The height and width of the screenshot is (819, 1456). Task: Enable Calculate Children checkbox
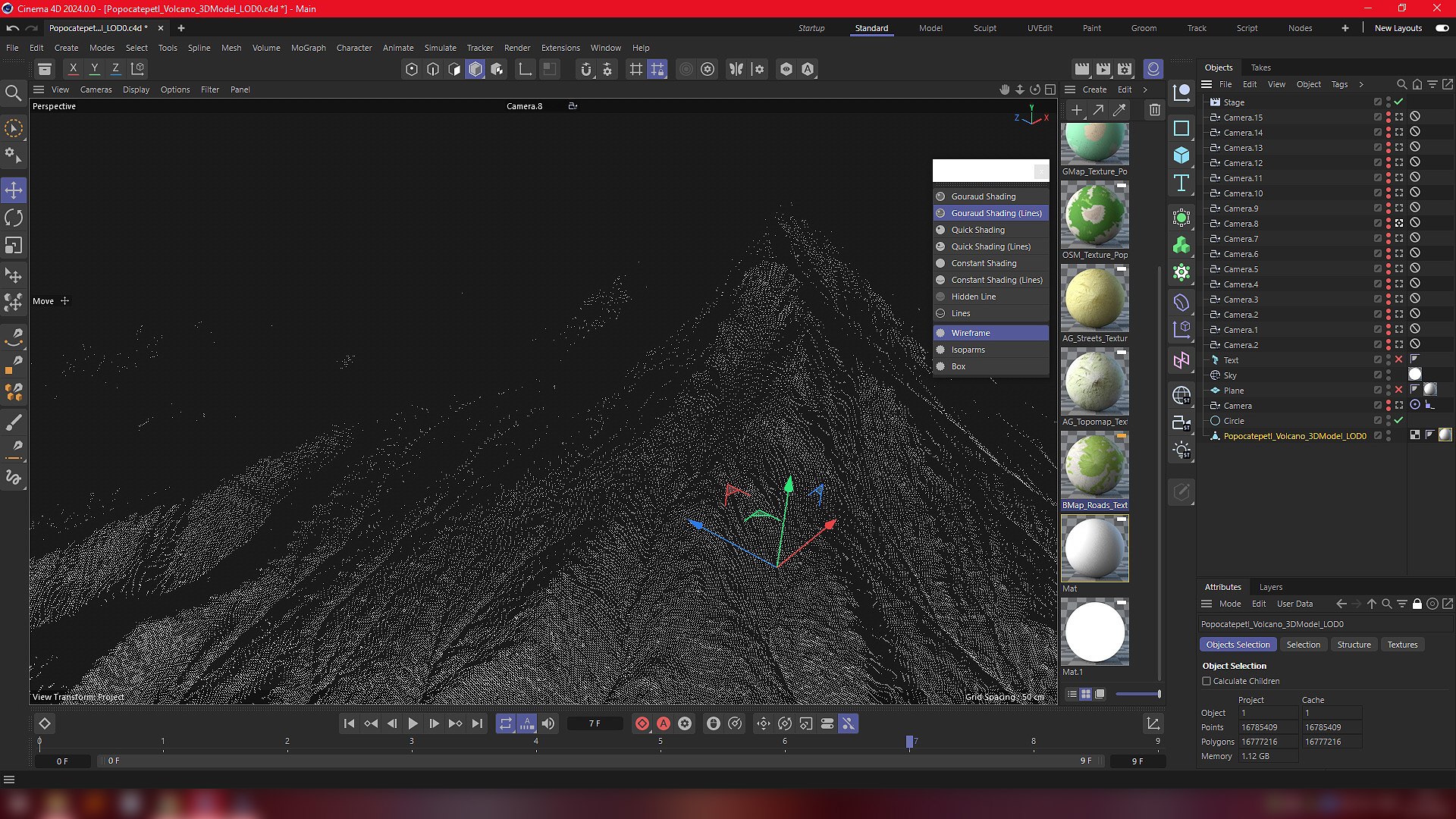[1207, 682]
